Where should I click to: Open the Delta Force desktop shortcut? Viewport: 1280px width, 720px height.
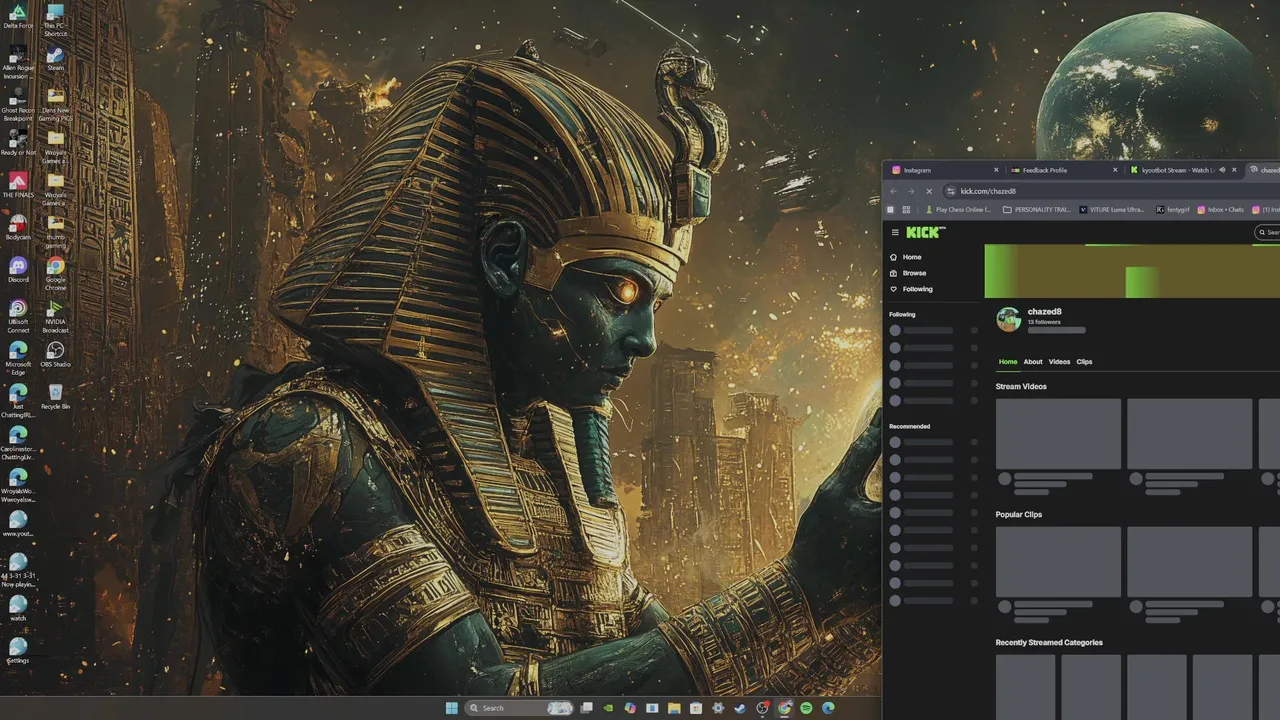(17, 18)
